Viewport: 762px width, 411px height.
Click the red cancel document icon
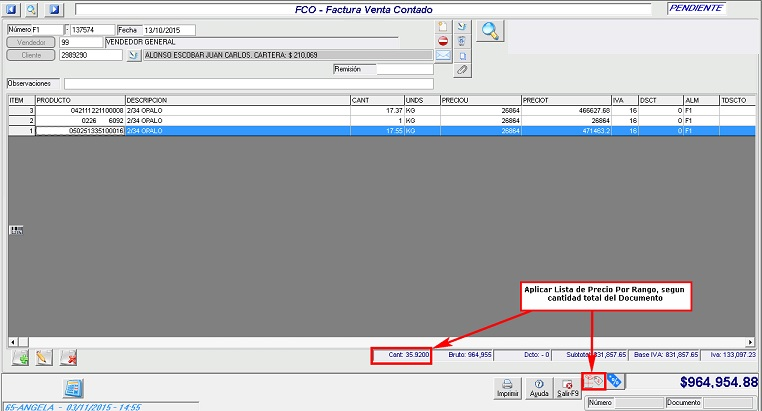[443, 41]
